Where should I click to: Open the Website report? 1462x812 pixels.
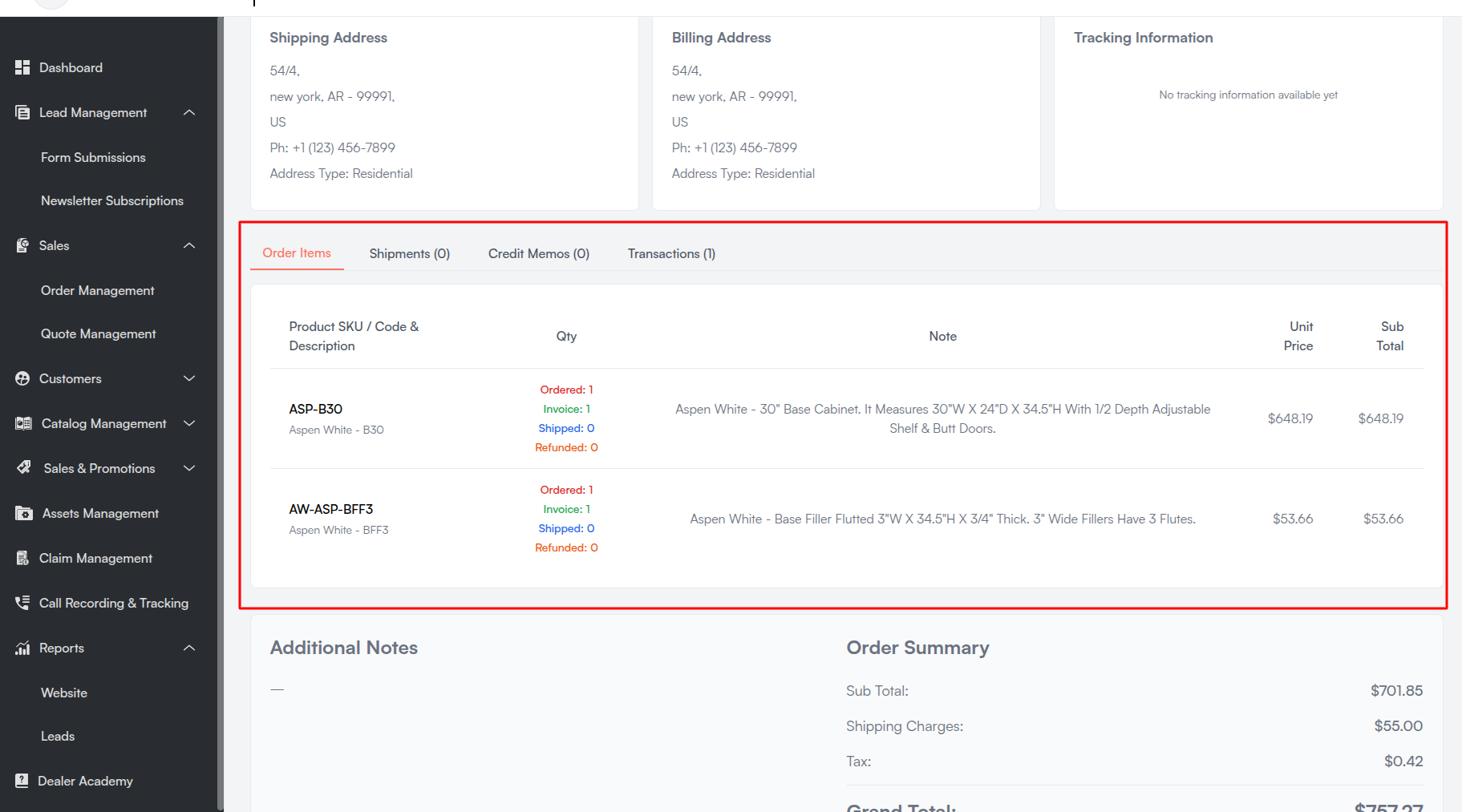64,693
